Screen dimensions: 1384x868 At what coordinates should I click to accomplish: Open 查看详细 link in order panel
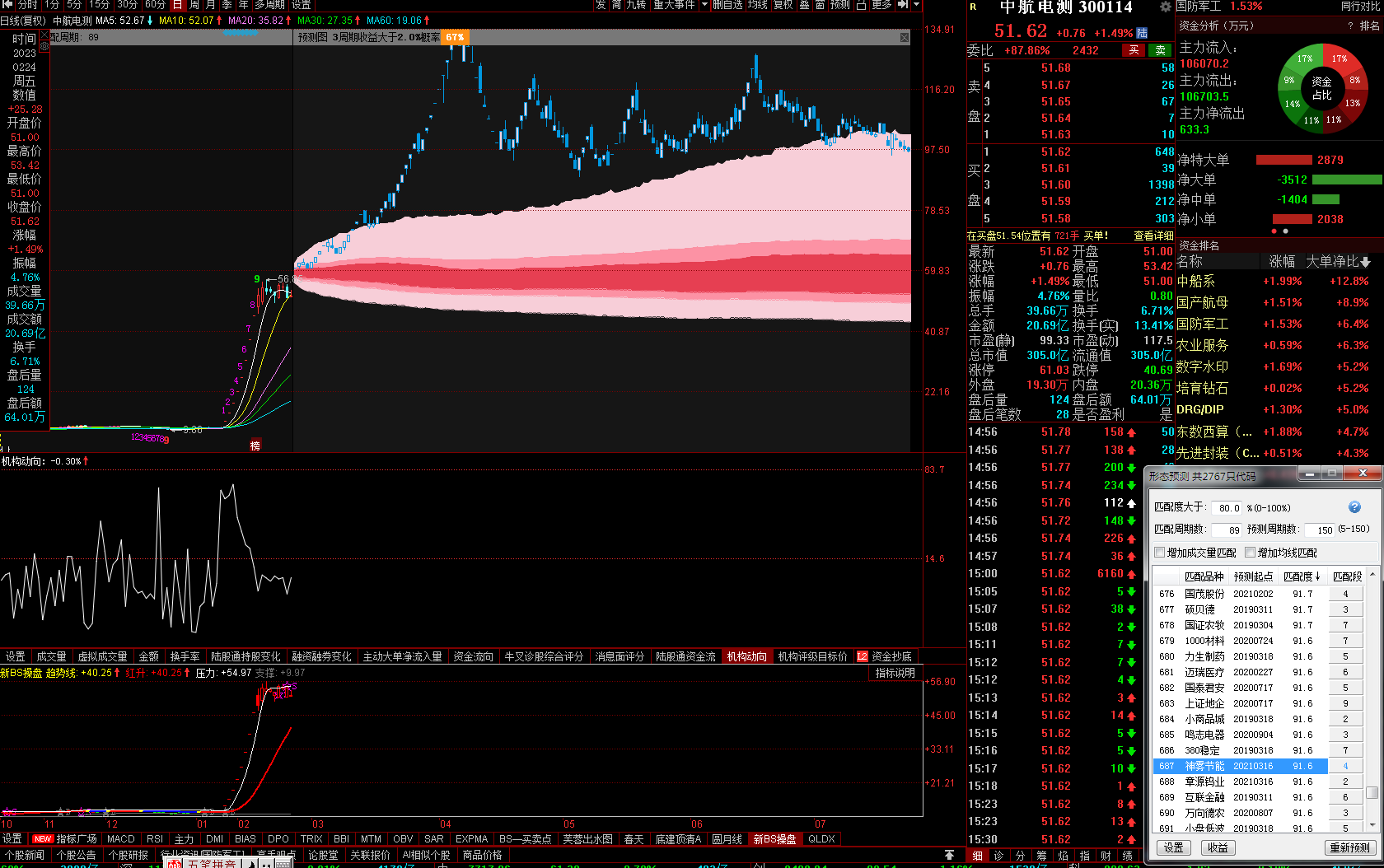point(1153,236)
